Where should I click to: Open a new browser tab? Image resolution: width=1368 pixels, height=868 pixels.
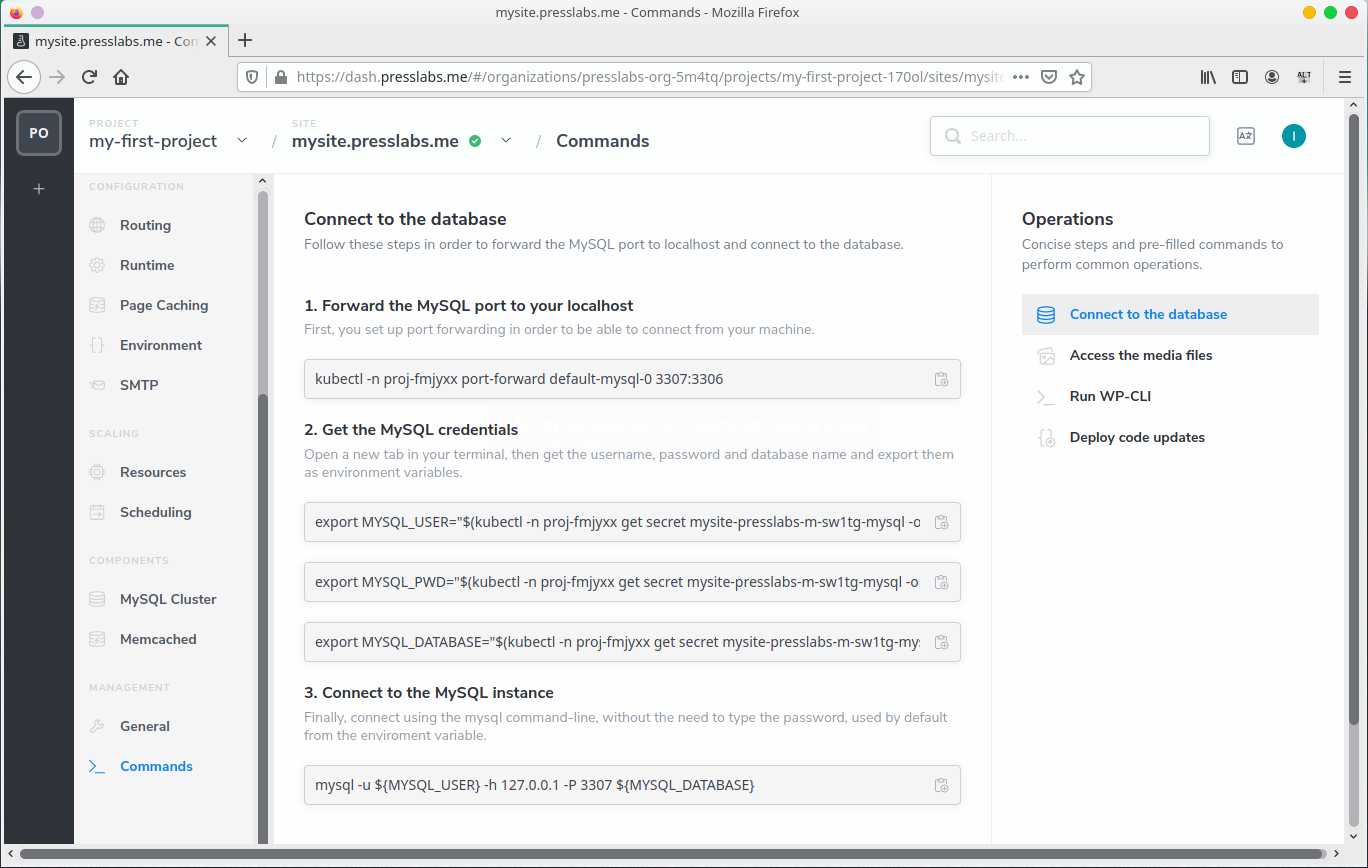click(245, 40)
